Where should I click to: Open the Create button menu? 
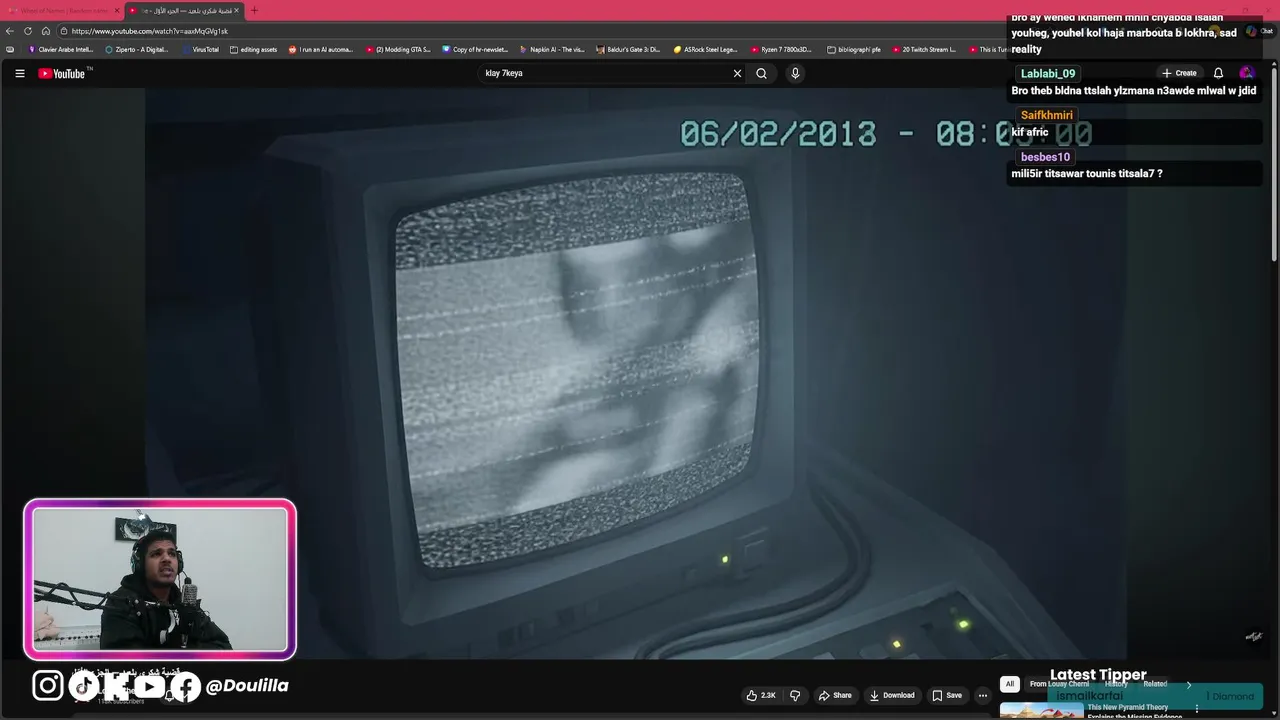point(1179,73)
